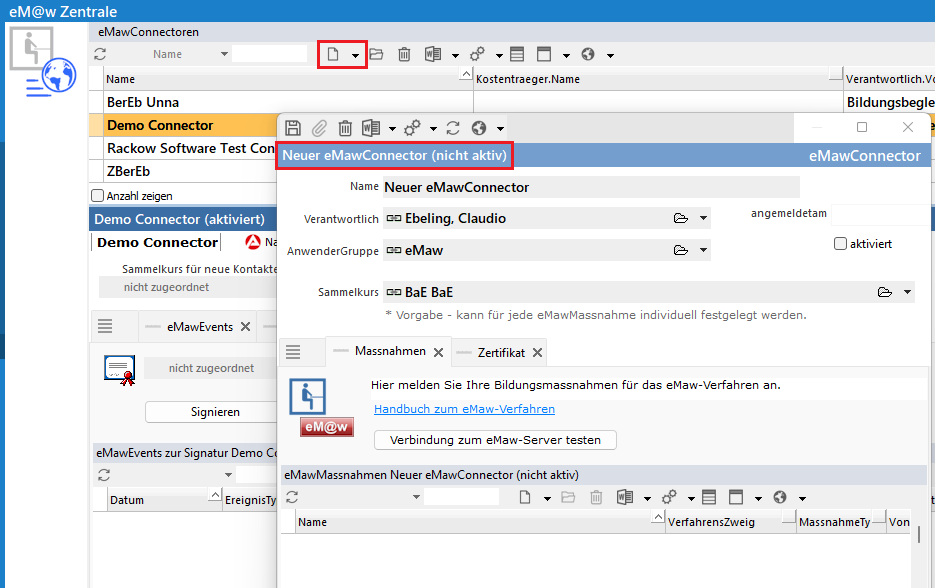
Task: Expand the Verantwortlich dropdown arrow
Action: (704, 219)
